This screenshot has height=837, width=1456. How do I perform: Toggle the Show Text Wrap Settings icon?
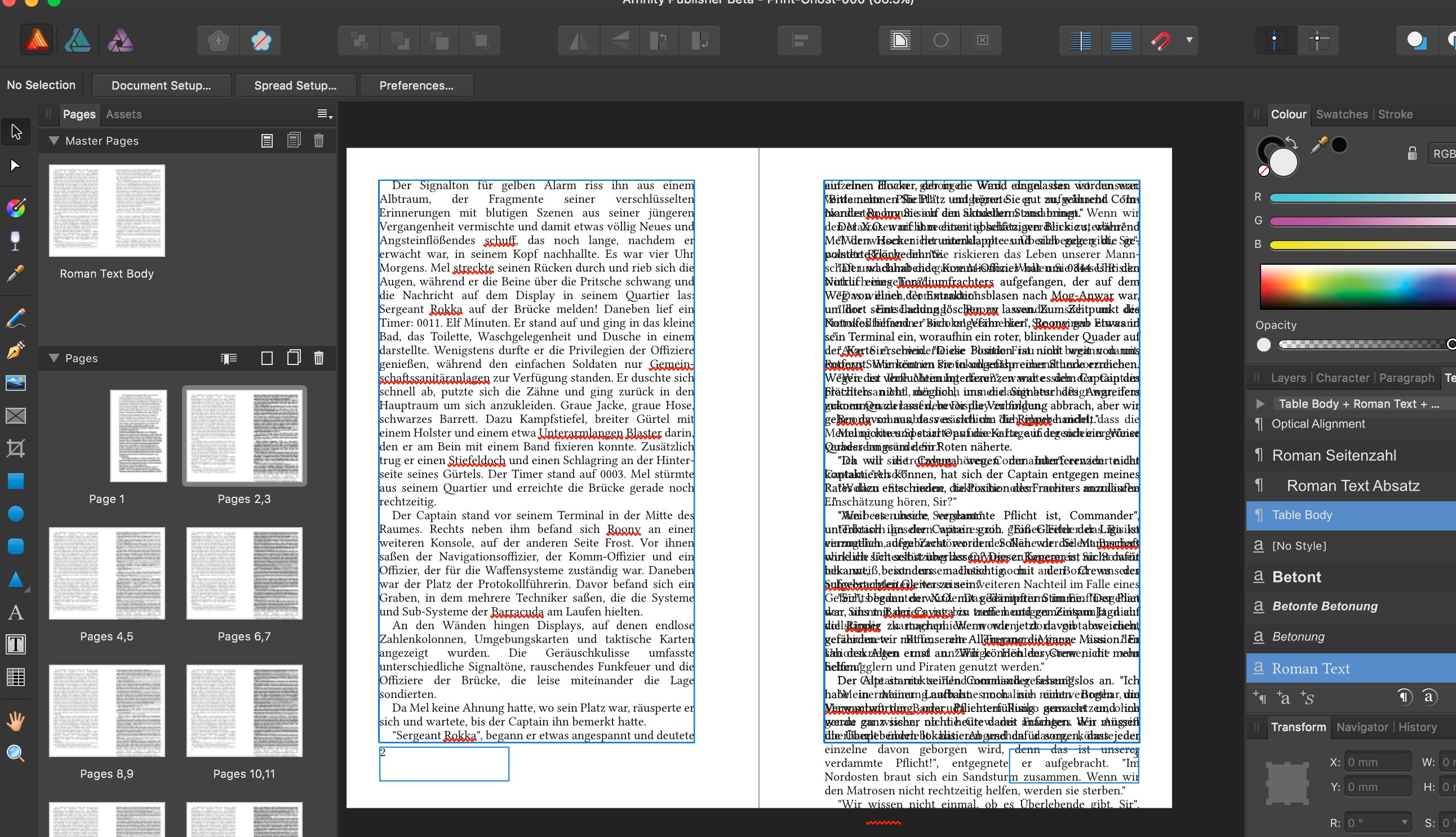900,40
